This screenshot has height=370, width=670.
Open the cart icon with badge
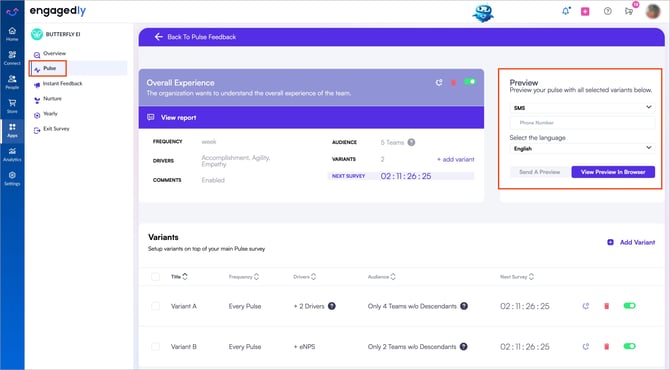tap(629, 11)
